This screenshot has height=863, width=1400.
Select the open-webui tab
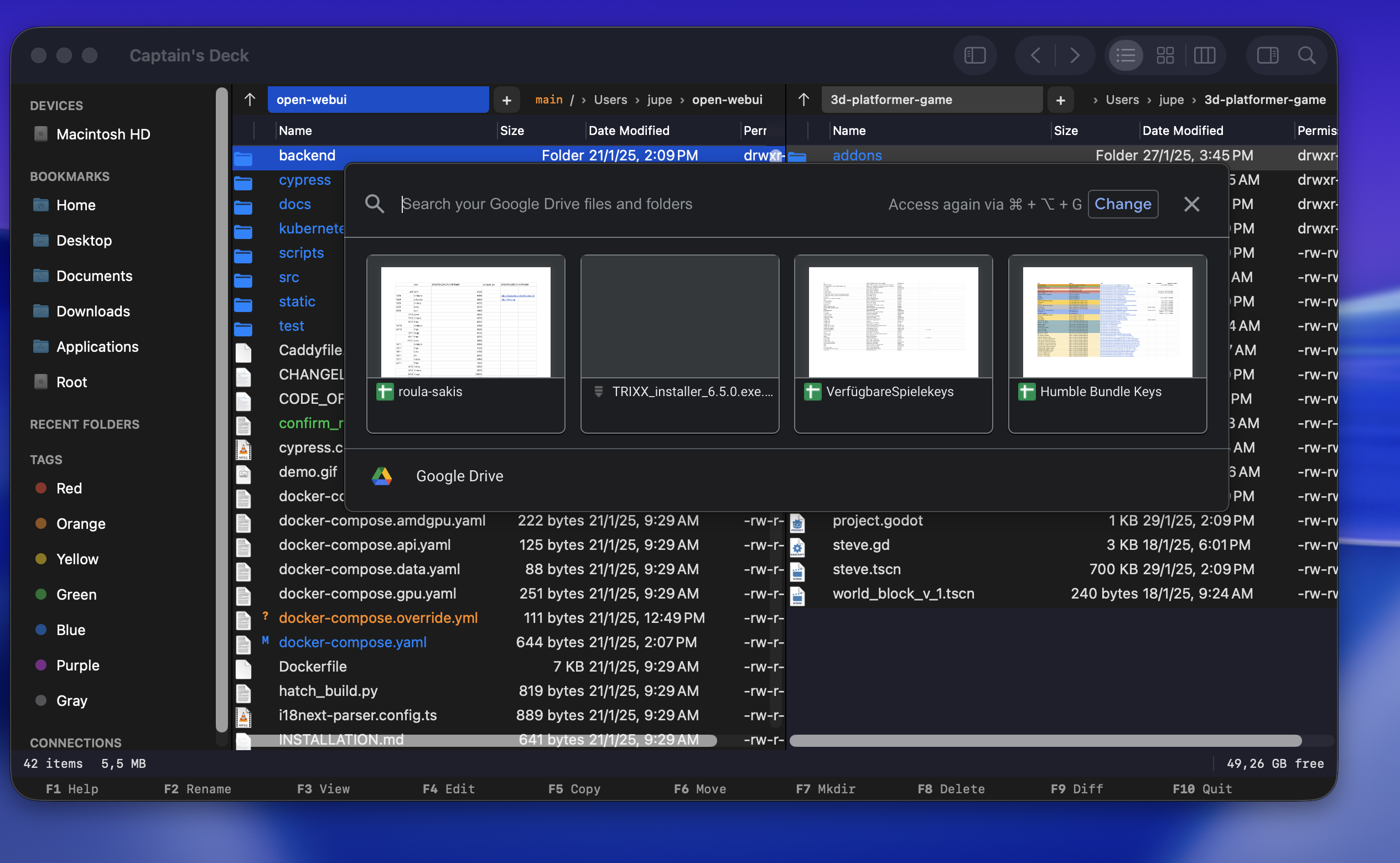point(378,98)
